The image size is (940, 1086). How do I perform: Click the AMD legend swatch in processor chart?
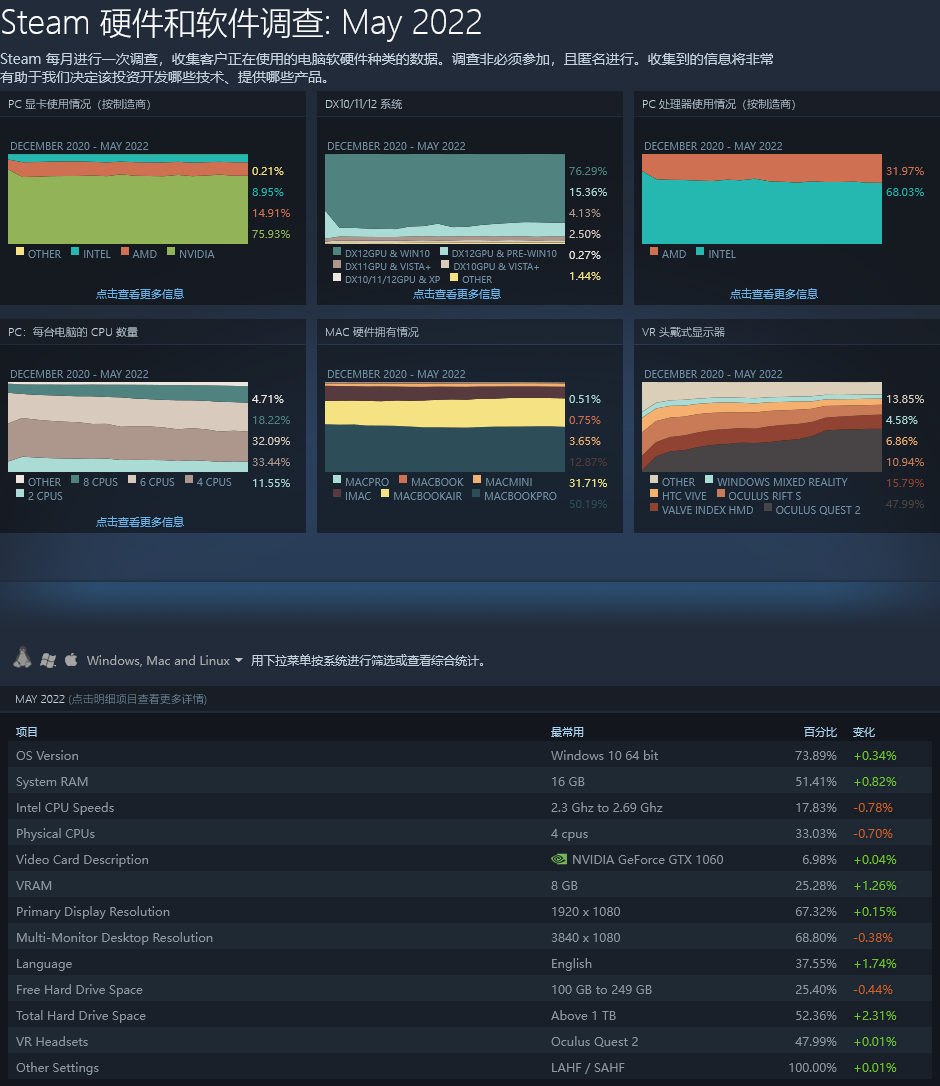[654, 252]
